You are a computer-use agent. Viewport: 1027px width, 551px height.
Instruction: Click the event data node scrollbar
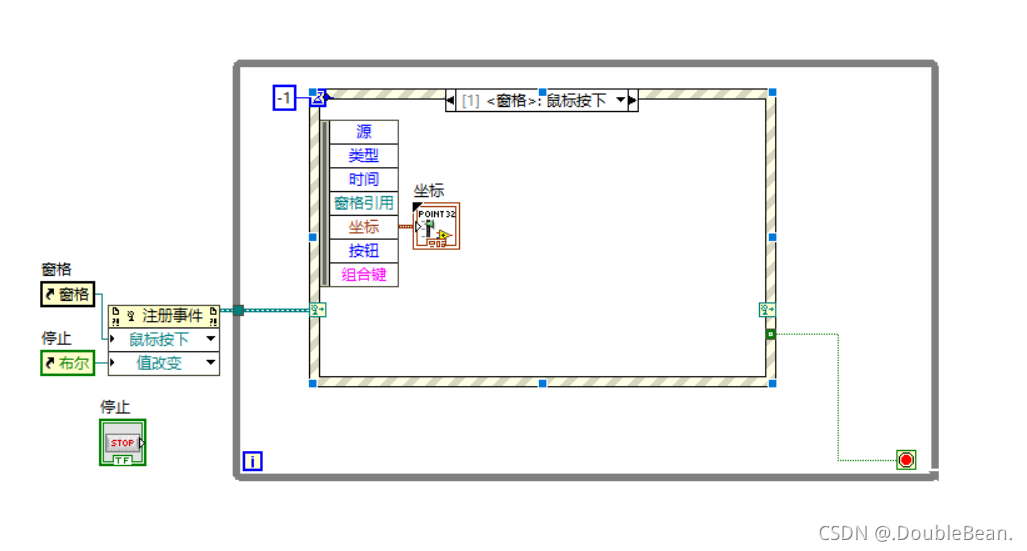point(325,203)
